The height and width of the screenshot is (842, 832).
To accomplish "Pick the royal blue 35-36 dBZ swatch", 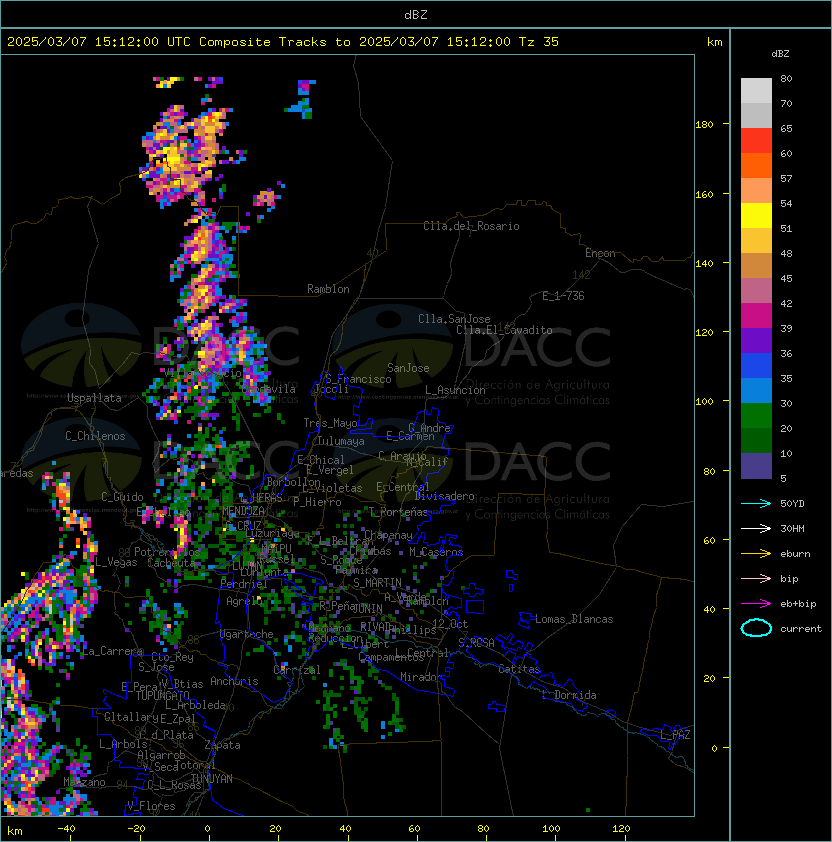I will [x=756, y=366].
